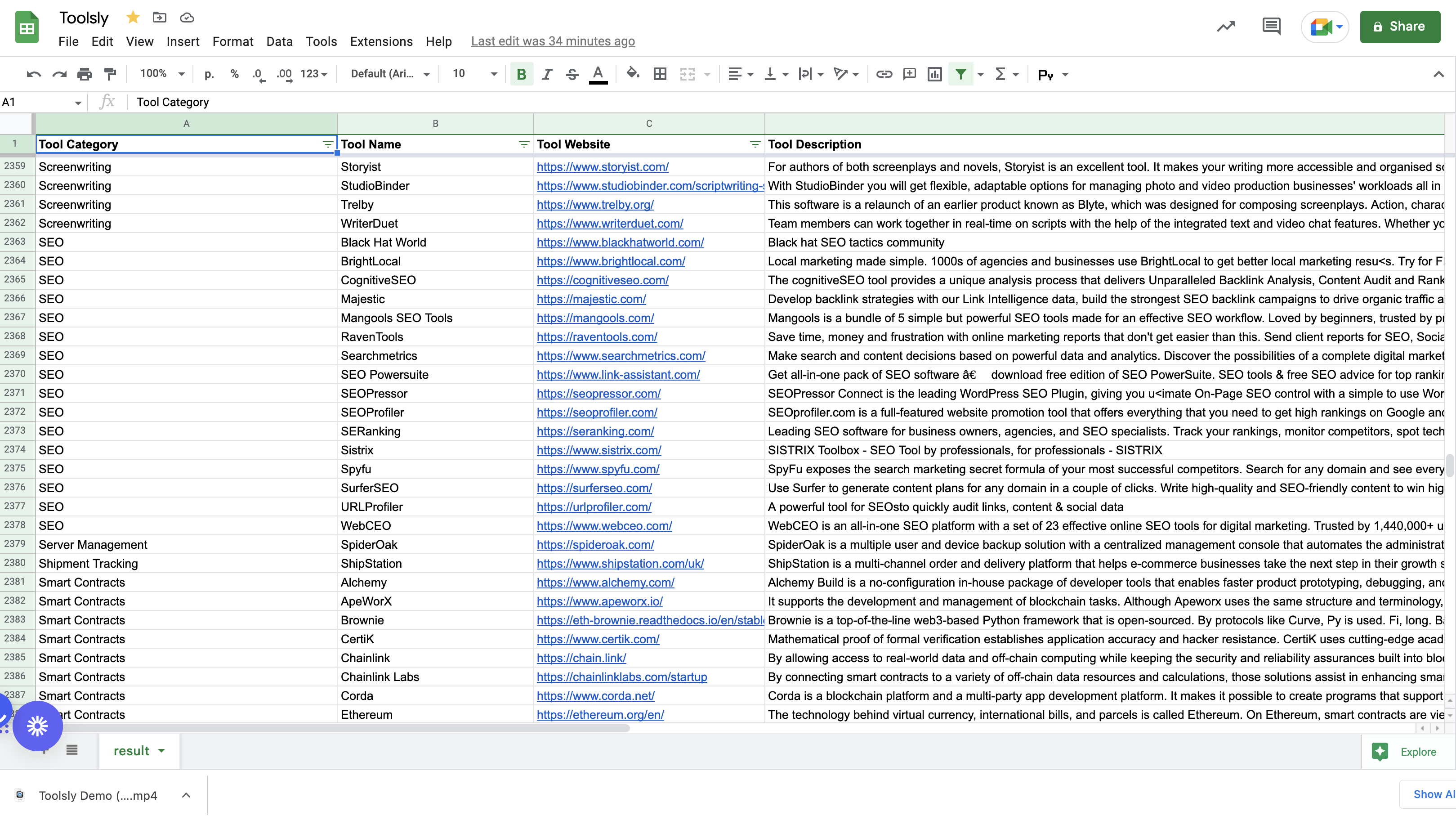Viewport: 1456px width, 816px height.
Task: Click the A1 name box field
Action: point(42,103)
